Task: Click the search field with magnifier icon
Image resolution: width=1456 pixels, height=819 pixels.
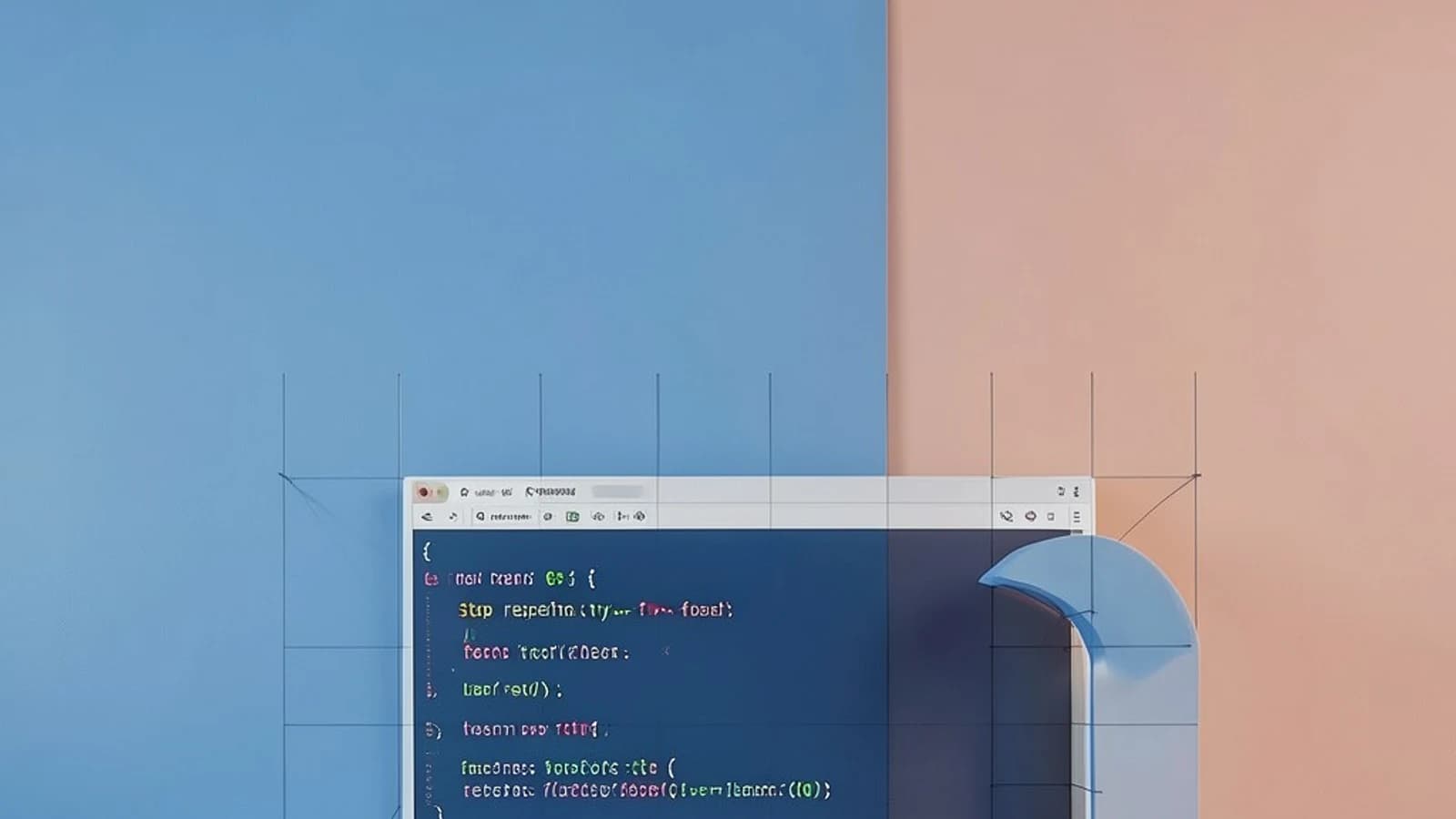Action: click(503, 516)
